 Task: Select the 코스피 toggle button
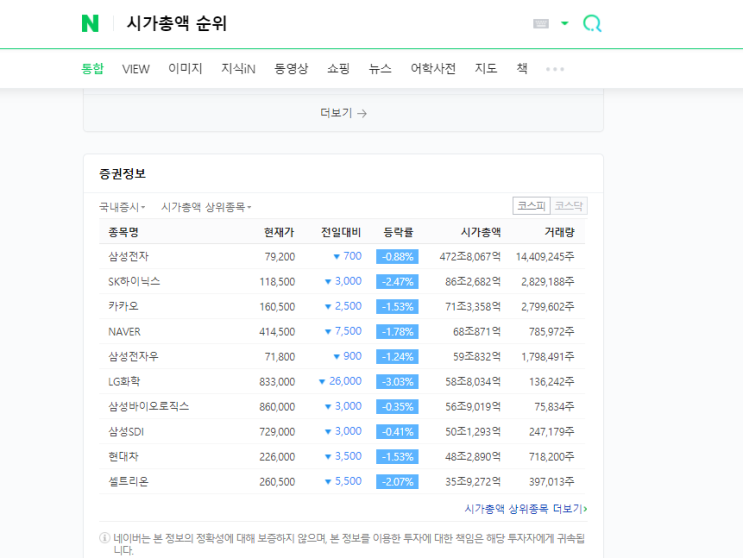tap(531, 206)
